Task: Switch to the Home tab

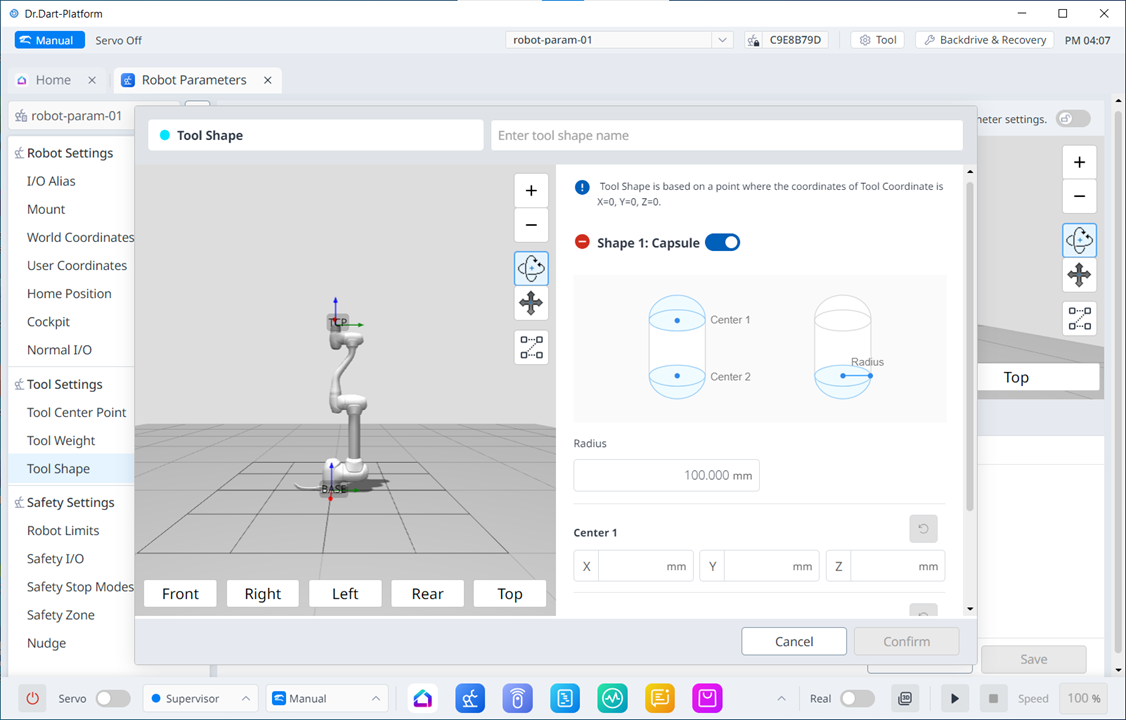Action: [53, 80]
